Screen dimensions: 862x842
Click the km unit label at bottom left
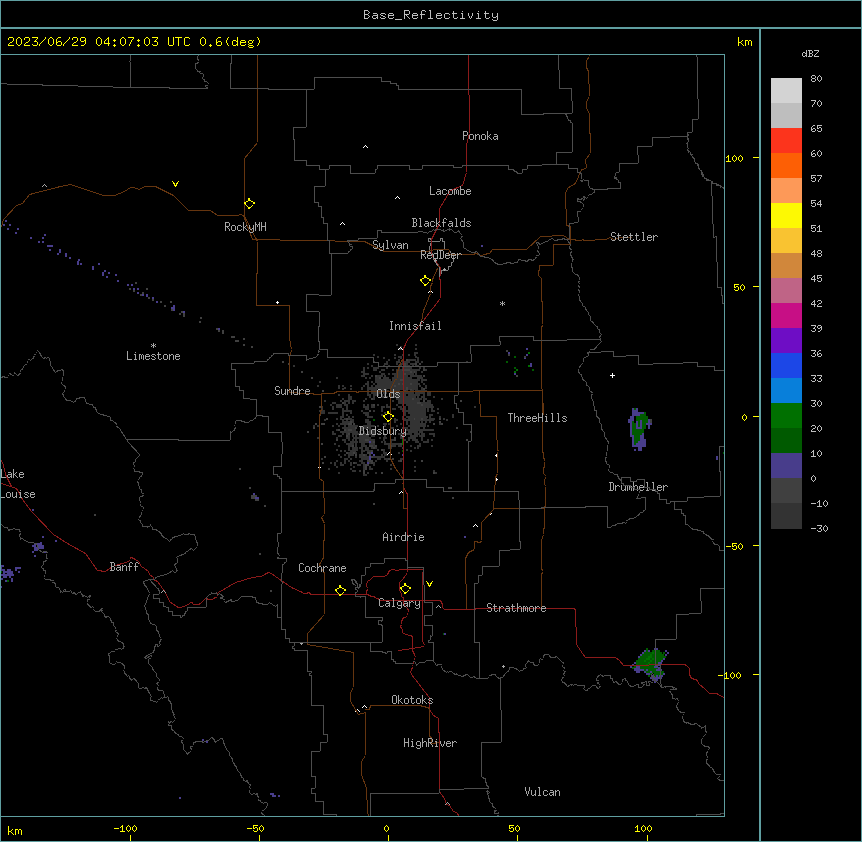[x=15, y=830]
